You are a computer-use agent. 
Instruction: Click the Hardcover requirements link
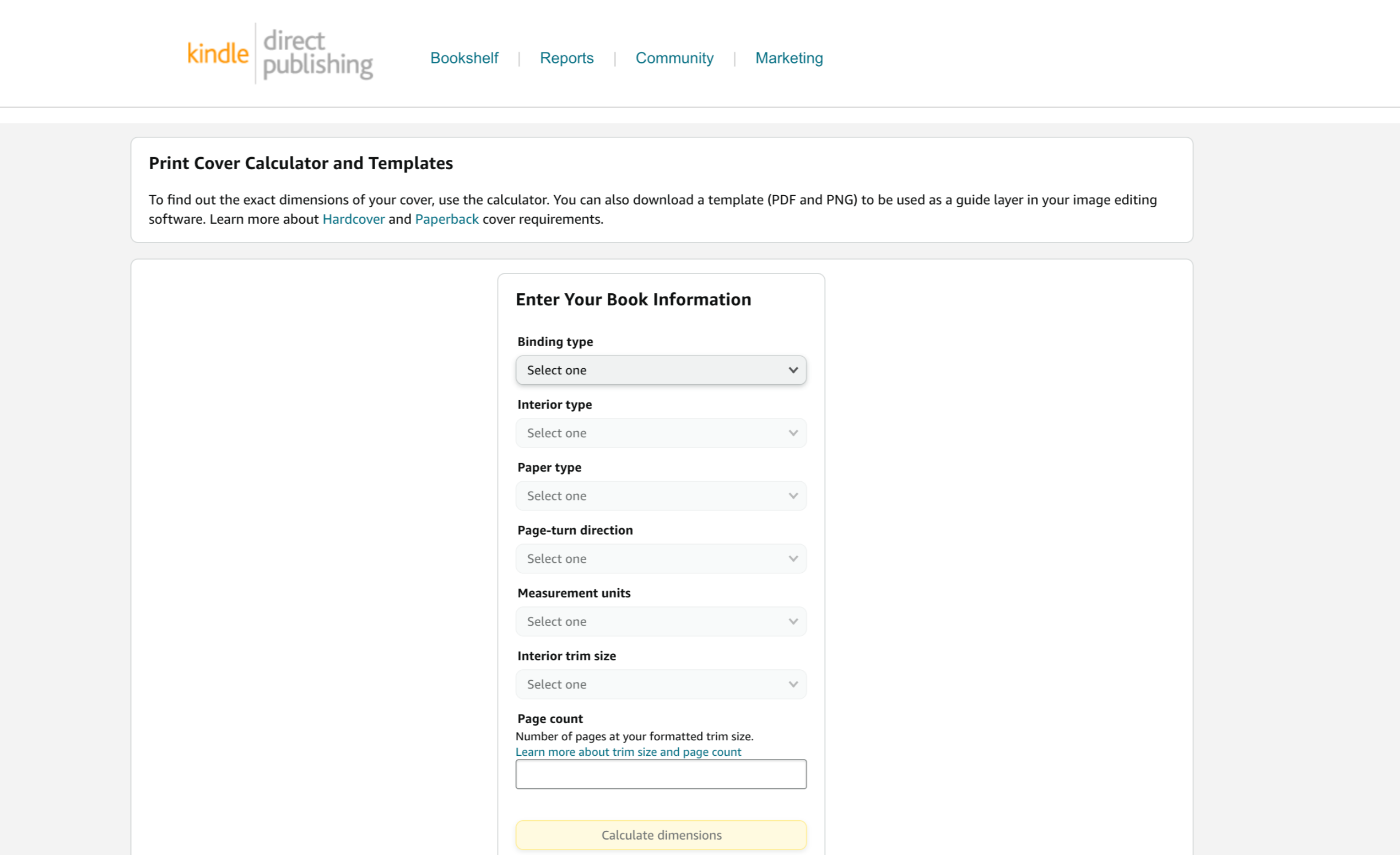353,219
